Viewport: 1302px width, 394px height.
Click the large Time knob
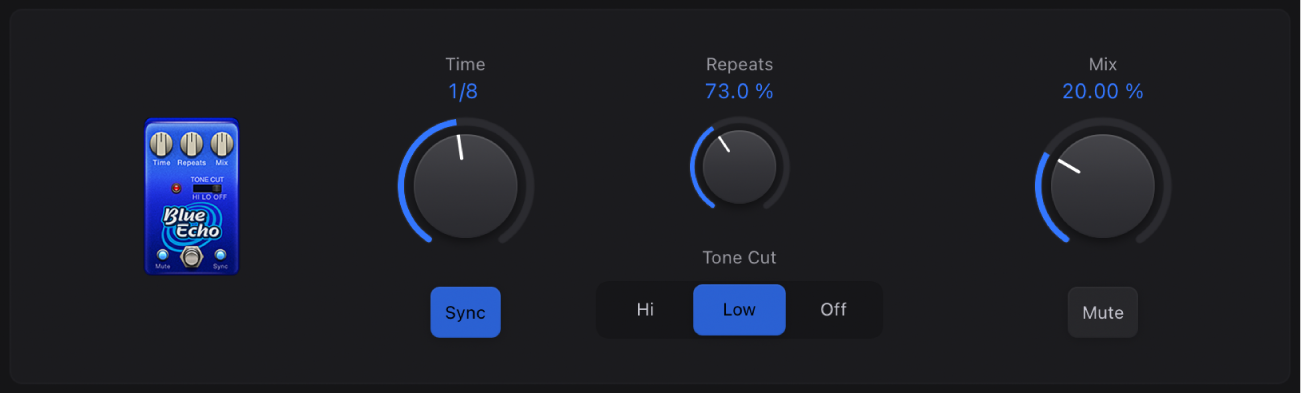point(465,186)
